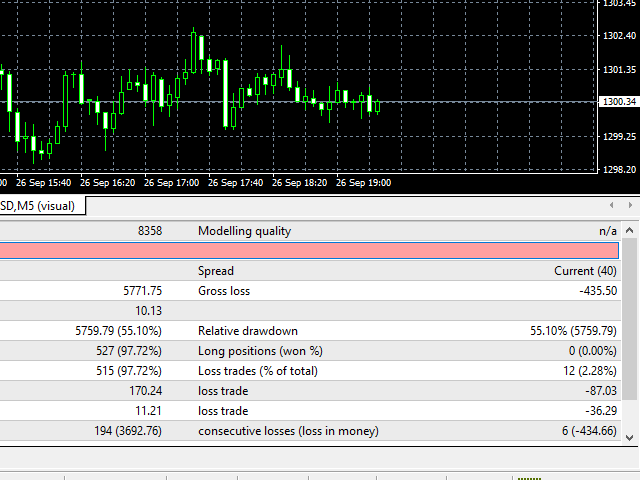Click the -36.29 loss trade value
The height and width of the screenshot is (480, 640).
coord(601,411)
